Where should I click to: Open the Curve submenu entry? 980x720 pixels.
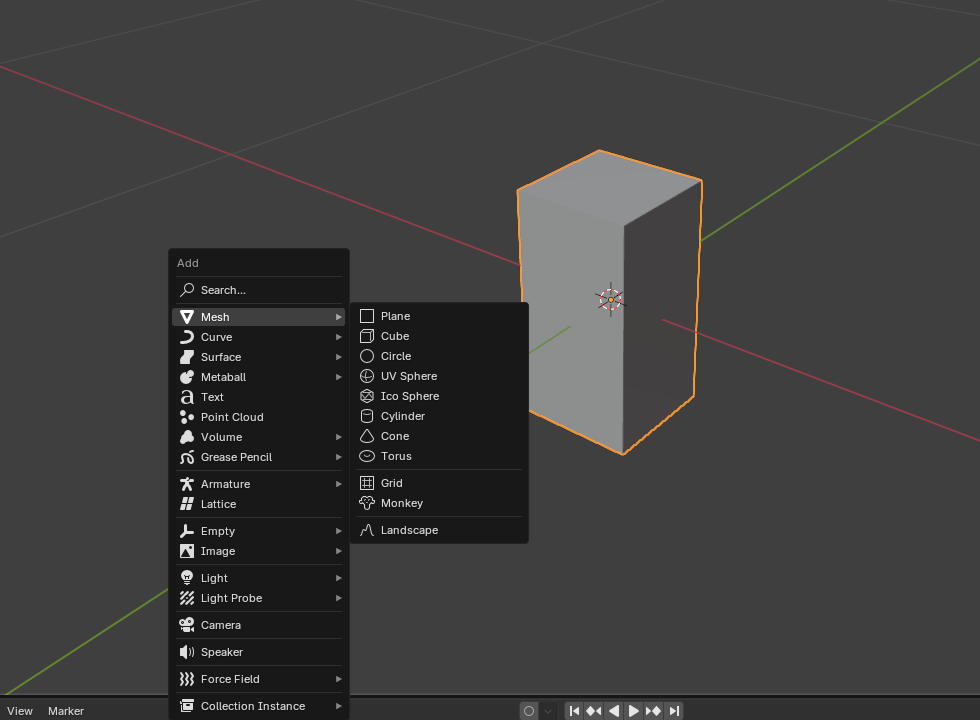258,337
